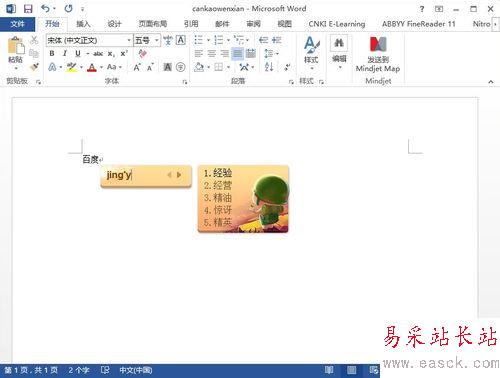Click the Redo/Repeat icon
500x378 pixels.
(68, 9)
